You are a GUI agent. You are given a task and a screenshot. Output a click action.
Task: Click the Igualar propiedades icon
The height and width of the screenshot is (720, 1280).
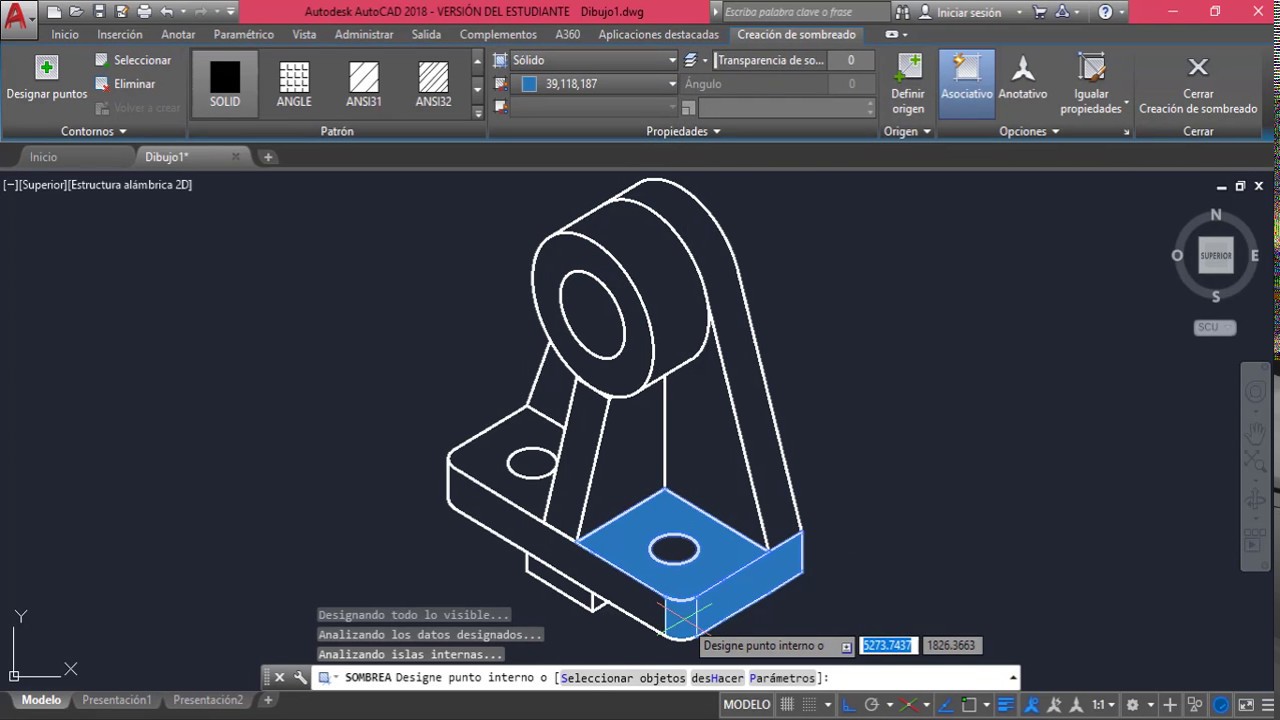(x=1092, y=68)
